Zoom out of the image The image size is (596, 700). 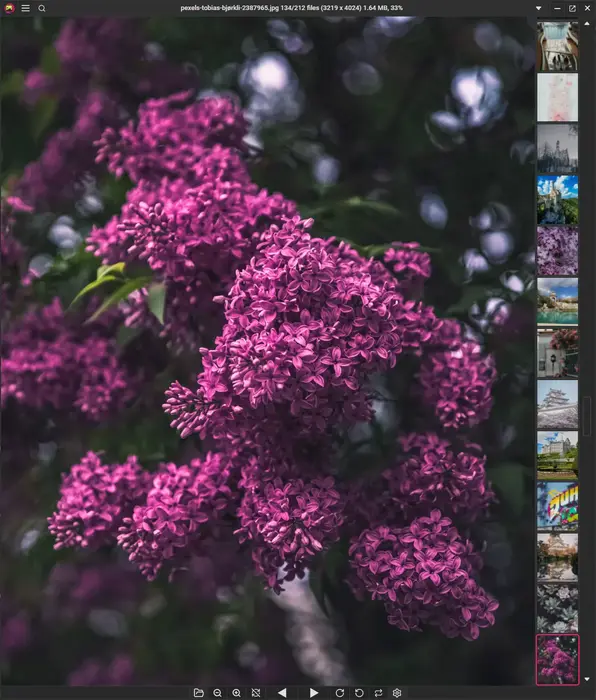pos(217,692)
